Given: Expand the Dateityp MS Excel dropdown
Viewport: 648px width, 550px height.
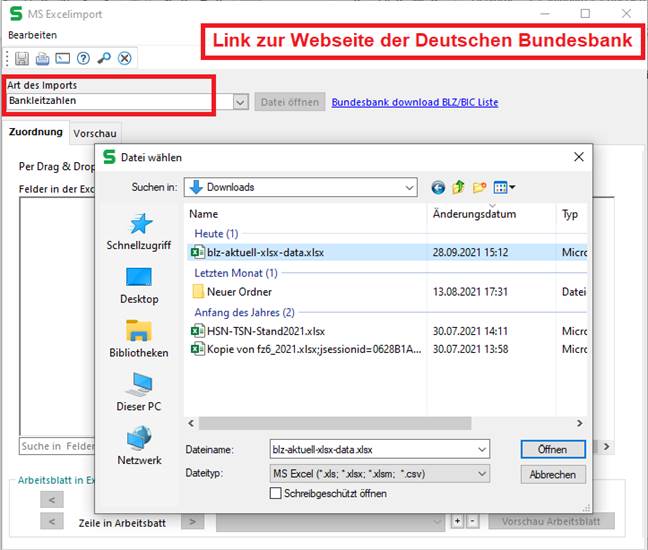Looking at the screenshot, I should pyautogui.click(x=481, y=473).
